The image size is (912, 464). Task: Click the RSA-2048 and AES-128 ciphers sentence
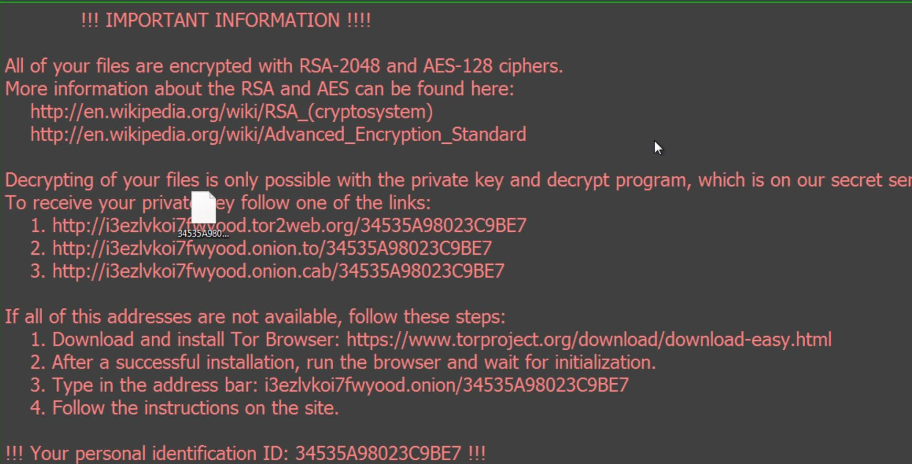pyautogui.click(x=284, y=67)
